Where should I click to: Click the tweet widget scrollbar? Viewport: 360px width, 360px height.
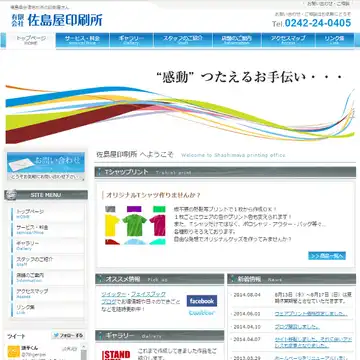click(x=84, y=352)
